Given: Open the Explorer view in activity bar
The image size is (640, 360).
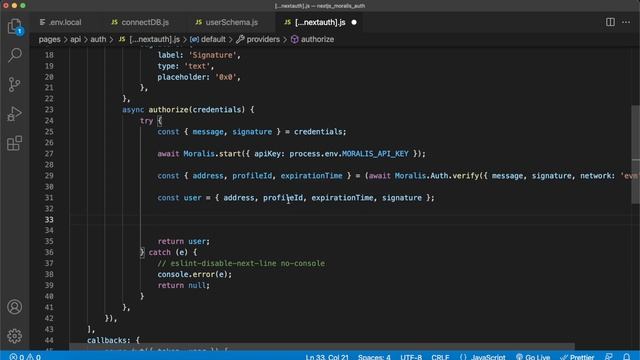Looking at the screenshot, I should pyautogui.click(x=15, y=26).
